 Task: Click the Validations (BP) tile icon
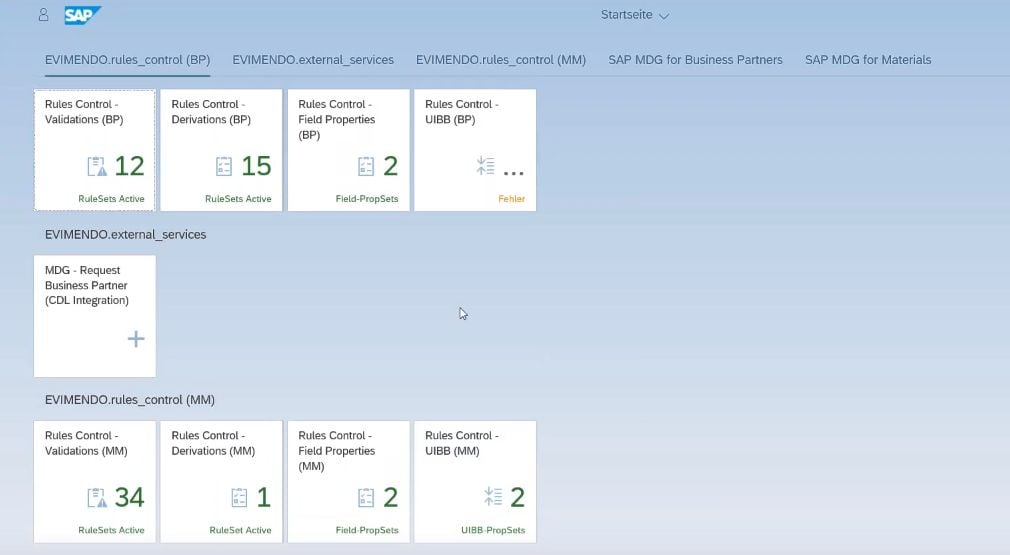[97, 166]
